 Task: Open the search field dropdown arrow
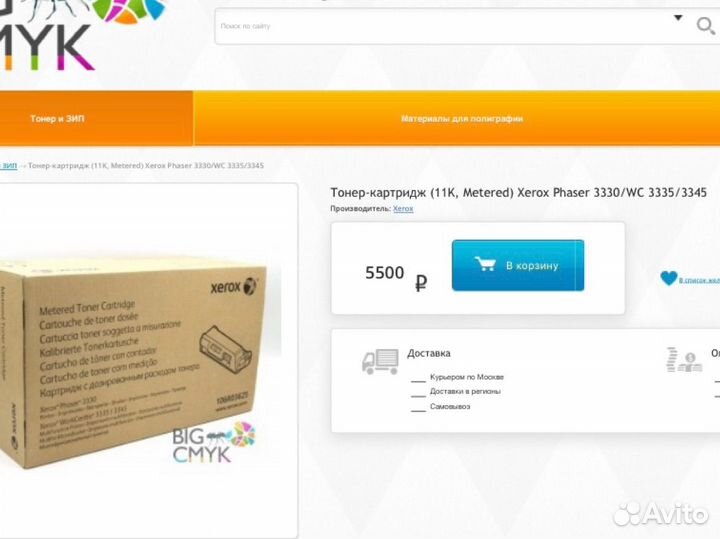(x=678, y=18)
